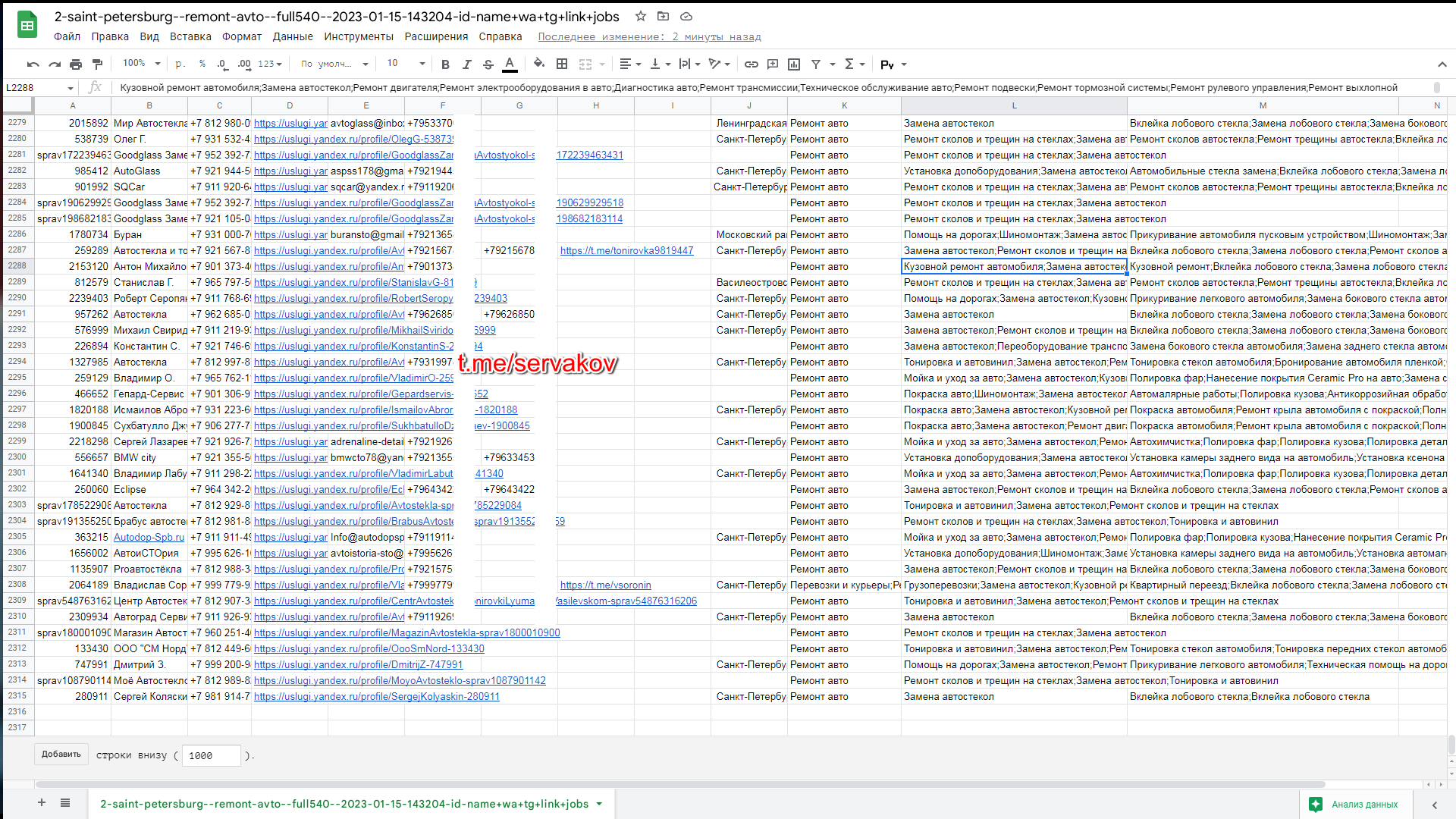Select row 2300 header
Image resolution: width=1456 pixels, height=819 pixels.
tap(17, 457)
